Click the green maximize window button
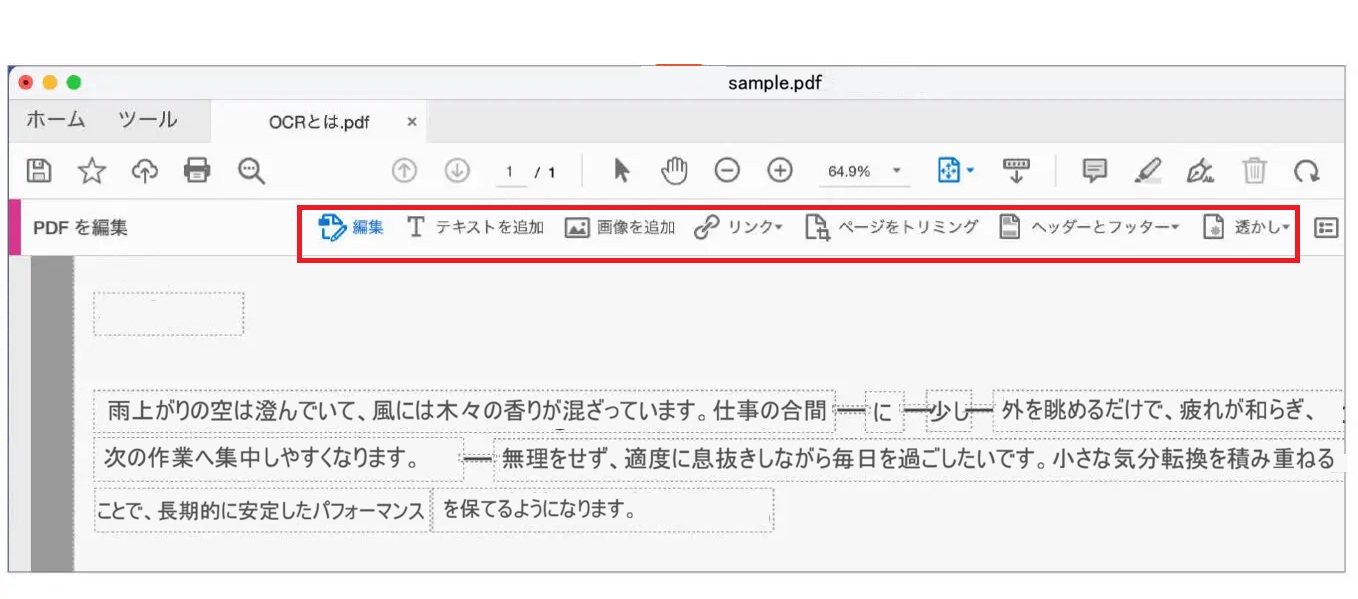Screen dimensions: 1358x599 click(73, 83)
